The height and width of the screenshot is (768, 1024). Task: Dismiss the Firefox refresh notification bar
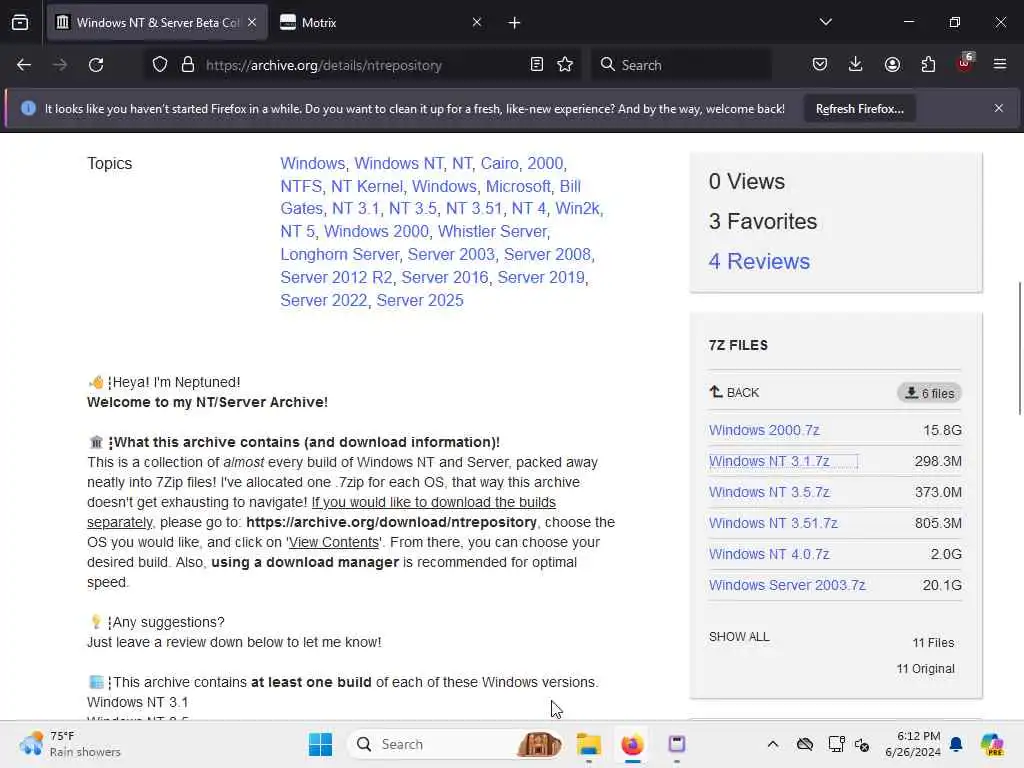tap(999, 108)
